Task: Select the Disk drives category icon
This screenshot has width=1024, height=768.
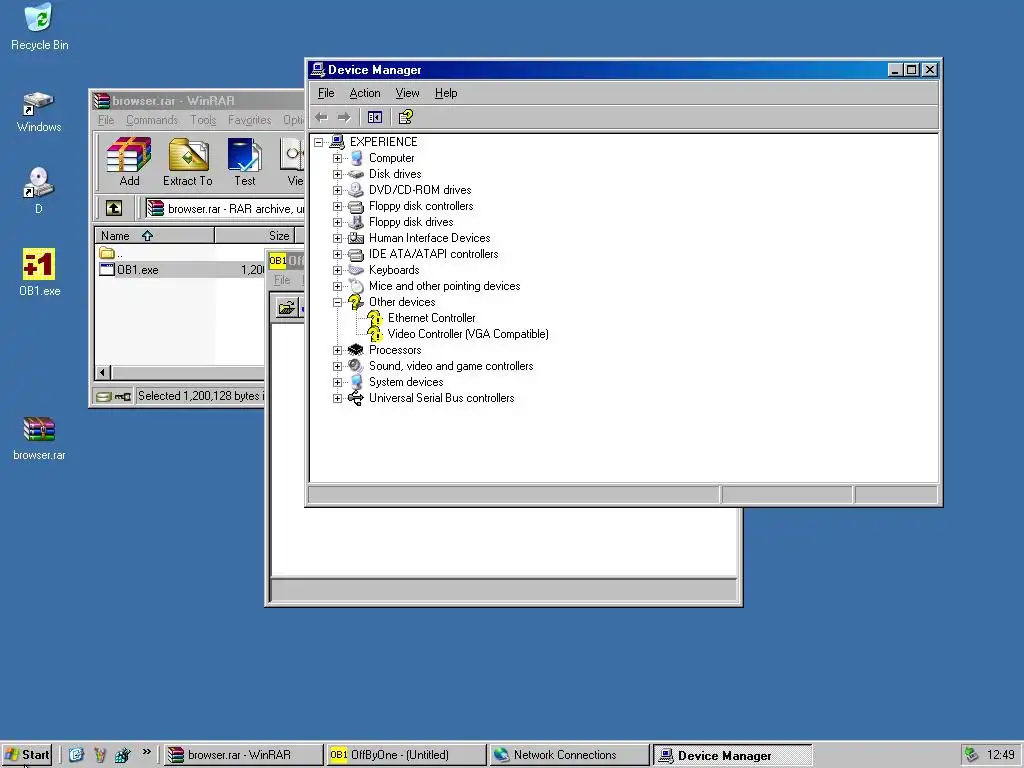Action: [356, 174]
